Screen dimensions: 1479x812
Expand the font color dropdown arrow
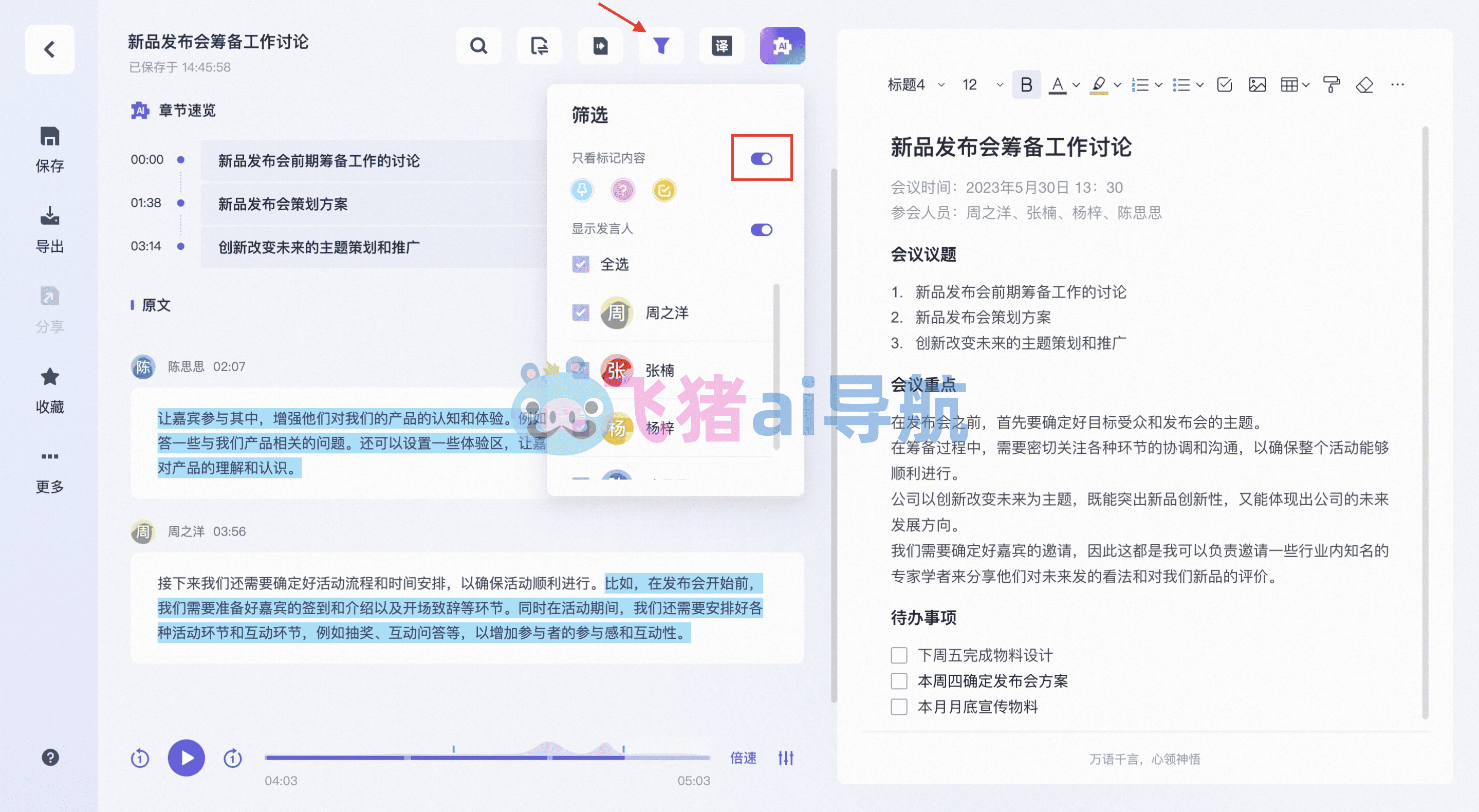(x=1076, y=85)
